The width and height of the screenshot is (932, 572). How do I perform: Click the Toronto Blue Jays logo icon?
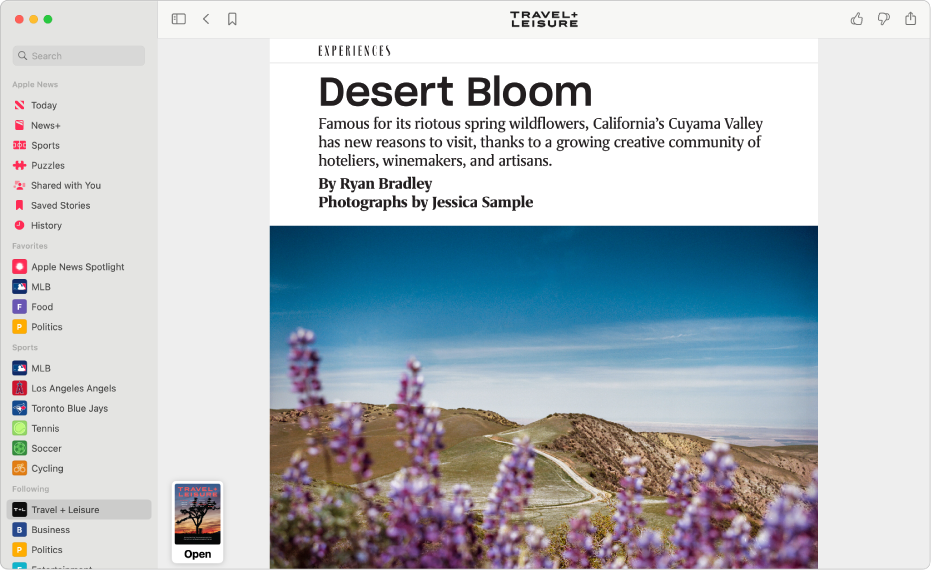click(20, 408)
